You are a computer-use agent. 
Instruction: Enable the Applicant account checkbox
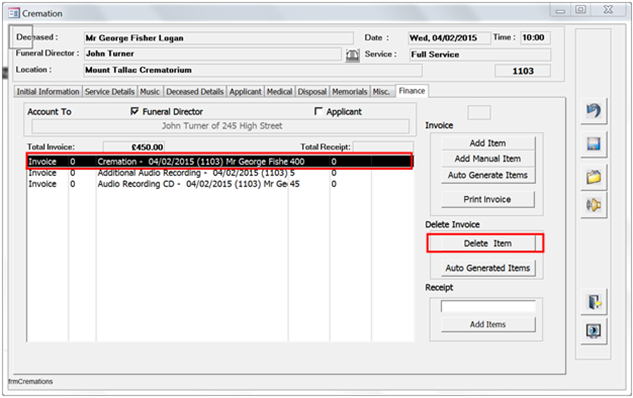click(x=318, y=111)
